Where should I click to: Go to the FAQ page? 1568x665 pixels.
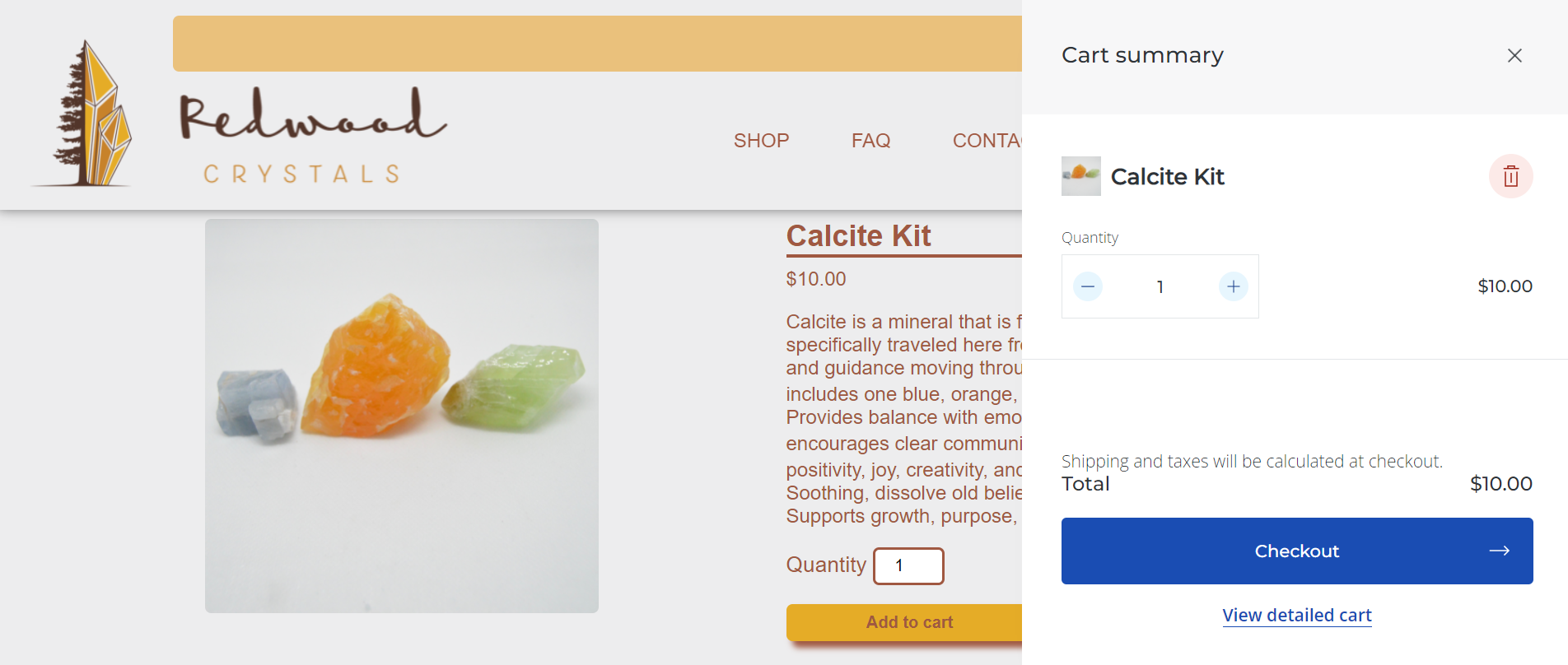tap(870, 141)
